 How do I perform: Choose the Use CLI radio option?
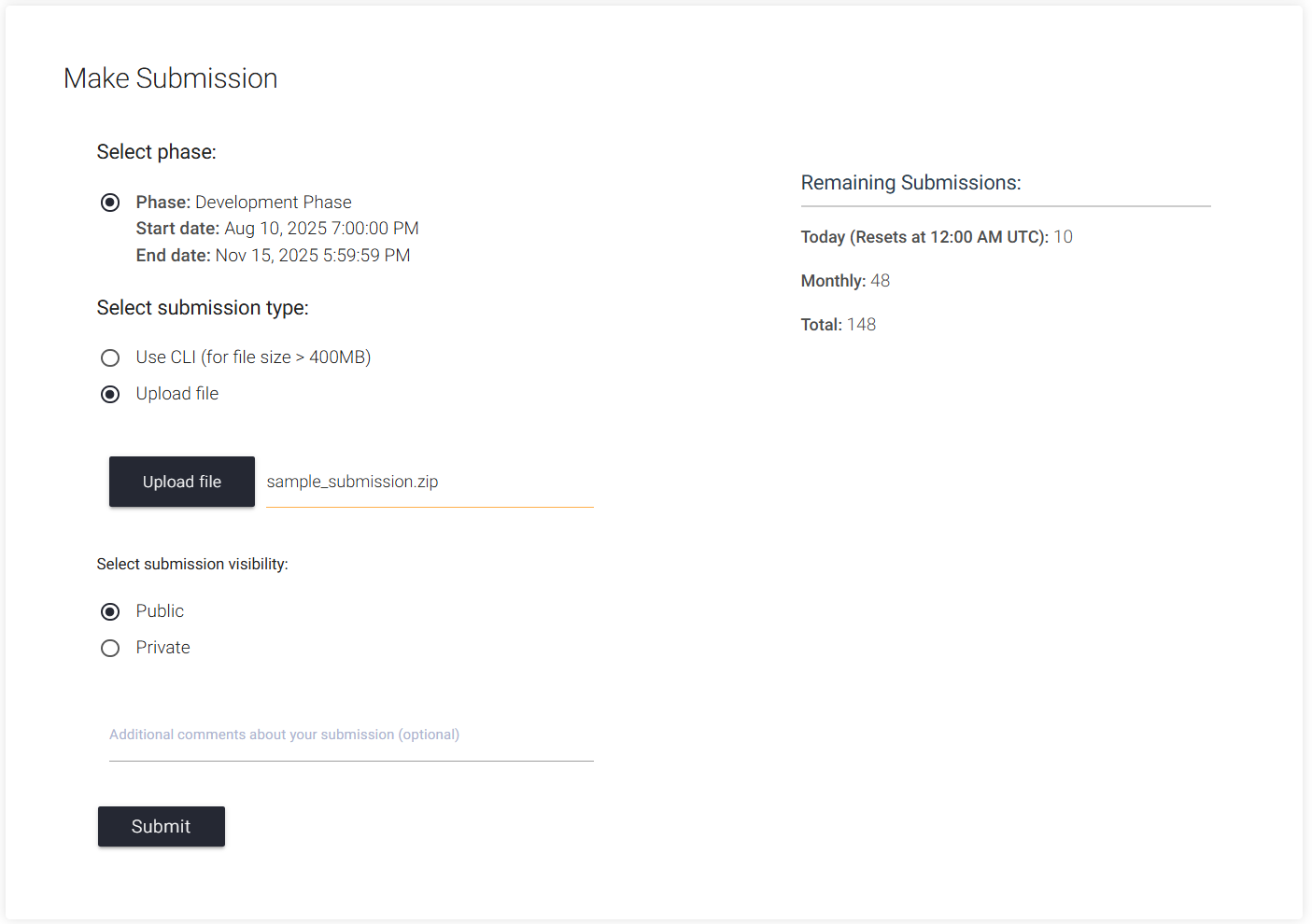(110, 358)
